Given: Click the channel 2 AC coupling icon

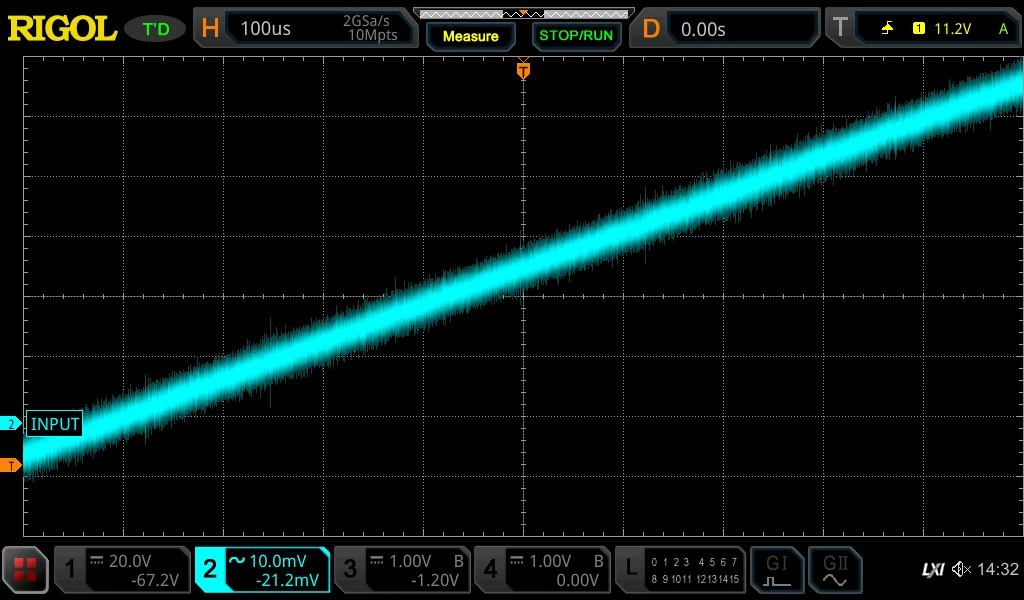Looking at the screenshot, I should 236,560.
